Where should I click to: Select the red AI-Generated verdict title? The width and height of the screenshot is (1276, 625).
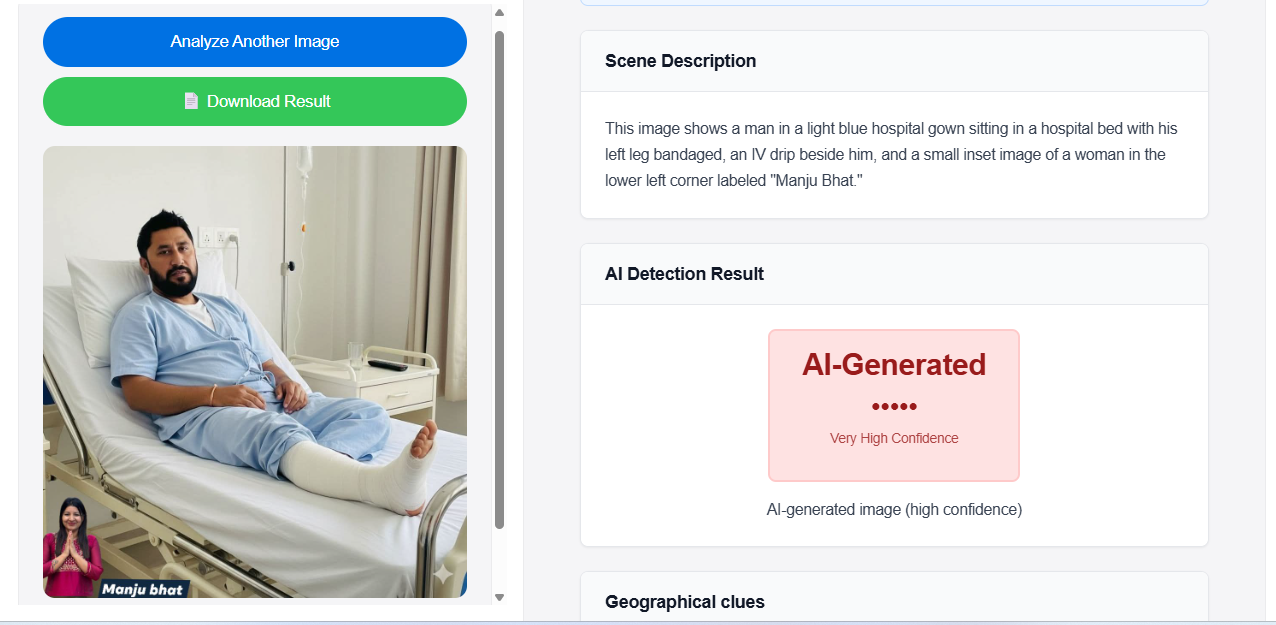click(x=893, y=365)
